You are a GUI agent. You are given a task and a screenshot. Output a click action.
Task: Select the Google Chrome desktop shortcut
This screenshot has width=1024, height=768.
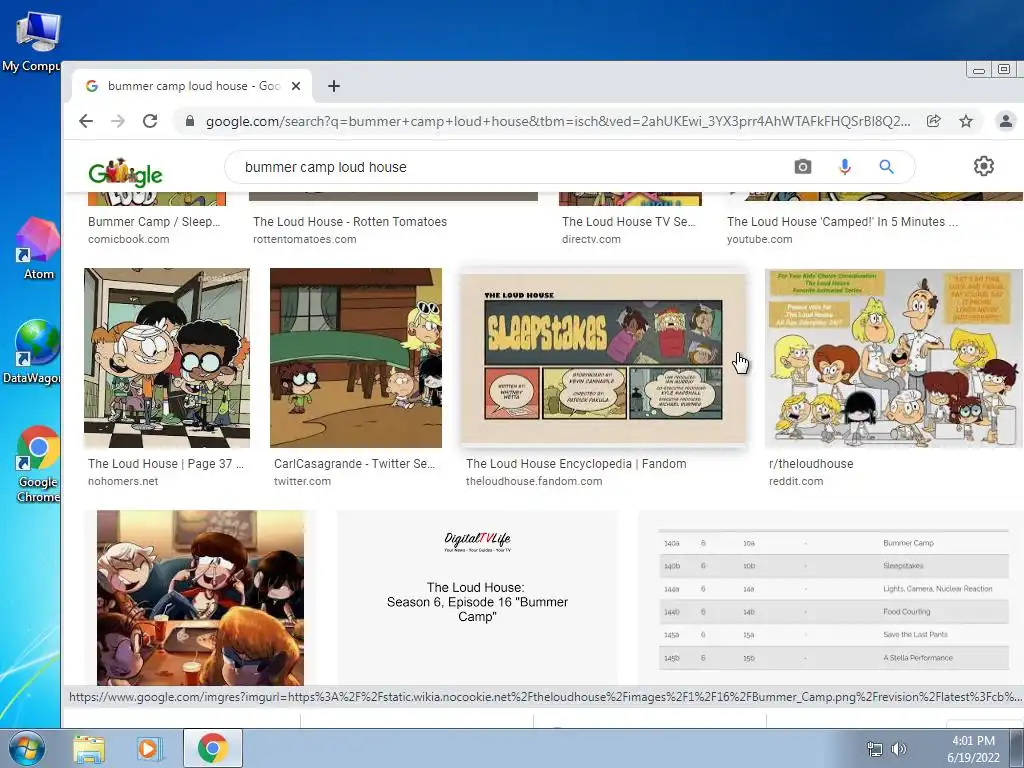click(38, 464)
